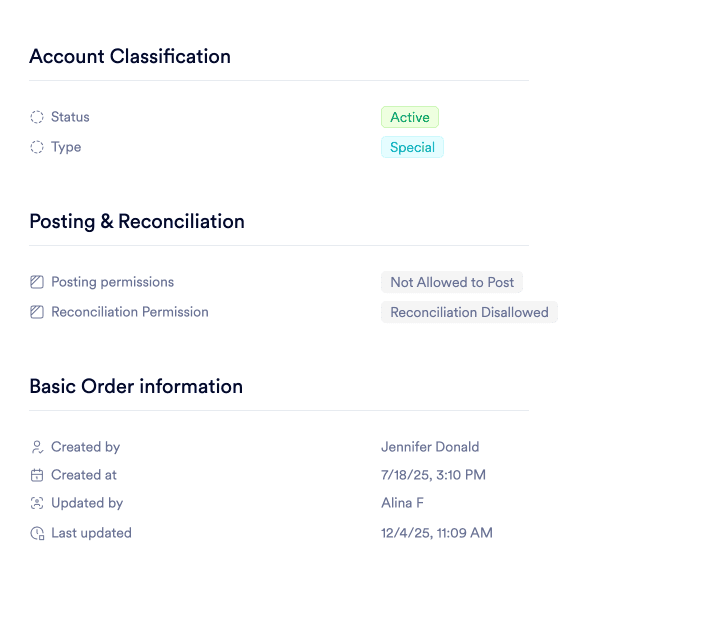Image resolution: width=714 pixels, height=618 pixels.
Task: Click the Basic Order information heading
Action: pos(136,386)
